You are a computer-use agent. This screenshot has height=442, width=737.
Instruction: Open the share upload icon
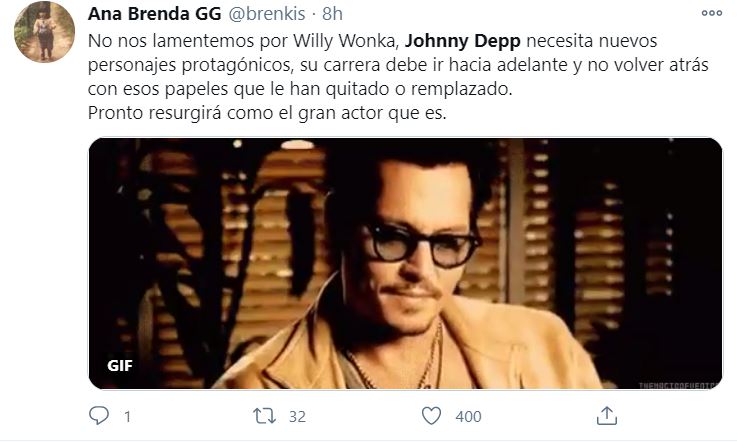606,416
